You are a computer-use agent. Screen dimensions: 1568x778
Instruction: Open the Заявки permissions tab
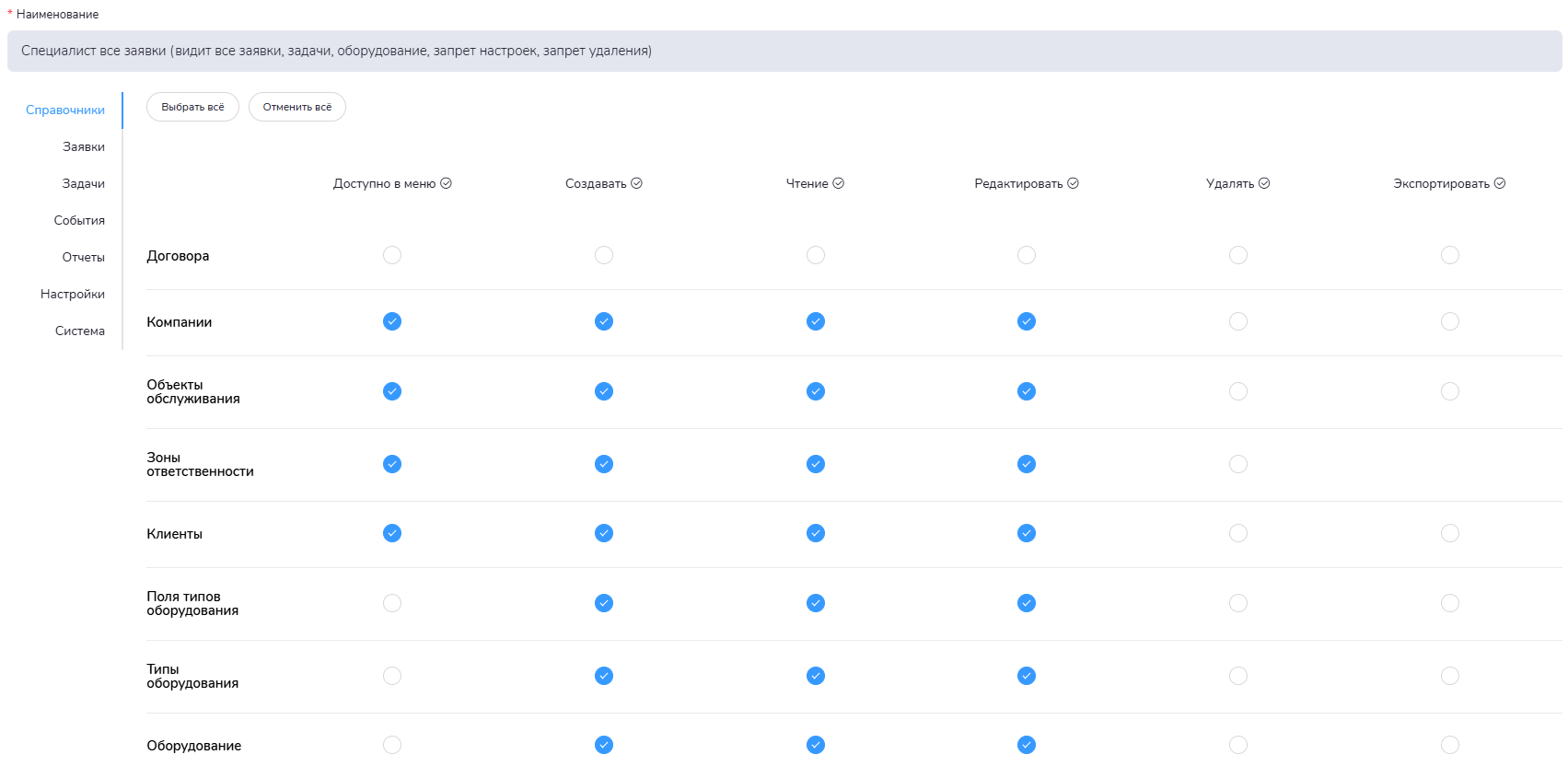click(x=83, y=146)
